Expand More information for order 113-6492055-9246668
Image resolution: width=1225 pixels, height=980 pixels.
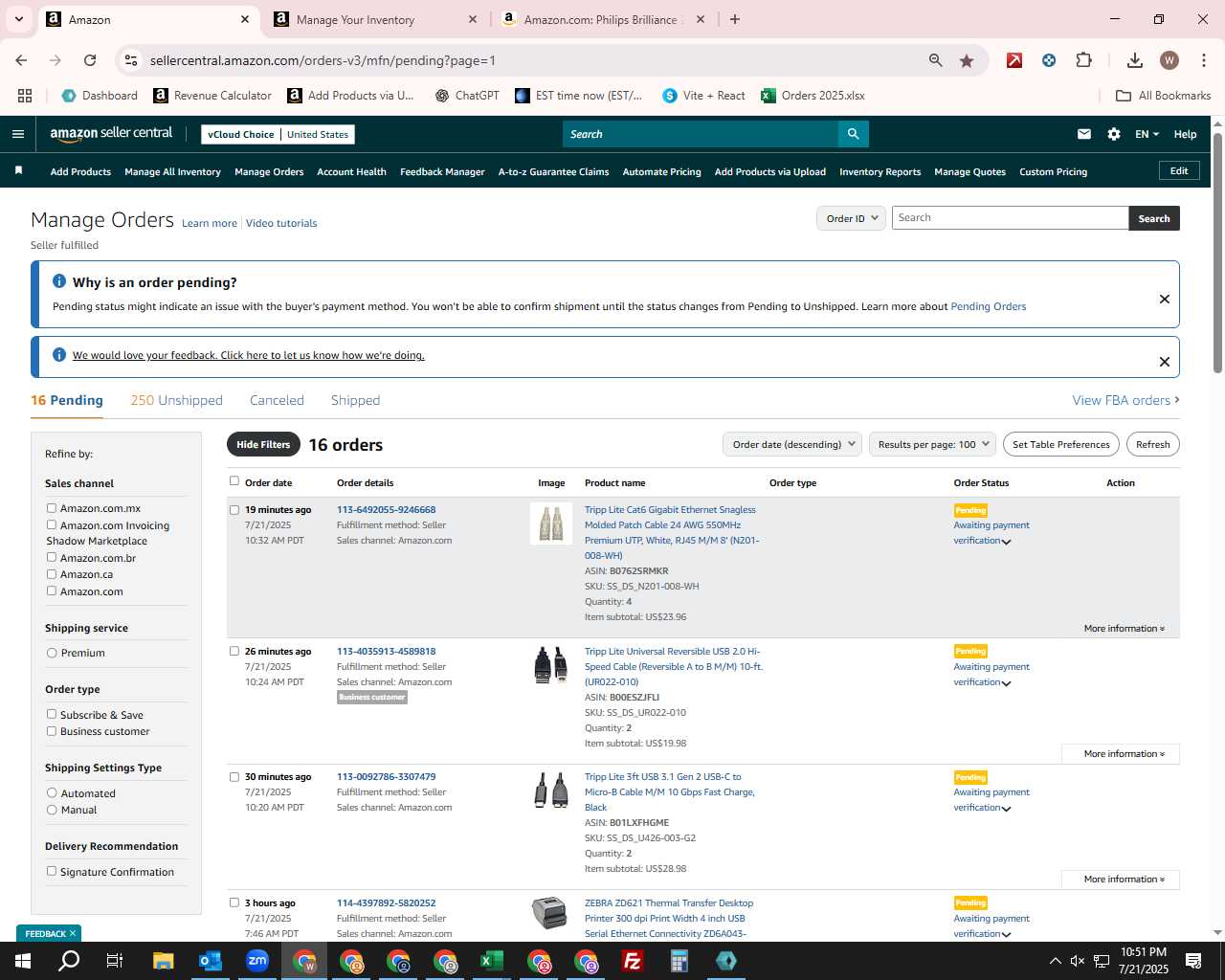click(x=1124, y=629)
